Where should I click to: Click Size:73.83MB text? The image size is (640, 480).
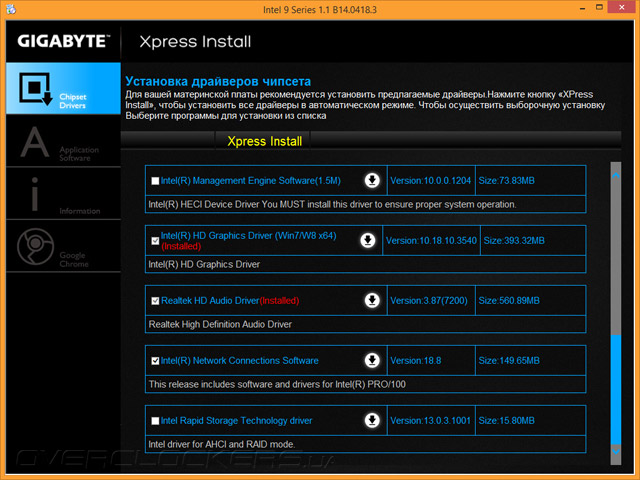[x=507, y=180]
